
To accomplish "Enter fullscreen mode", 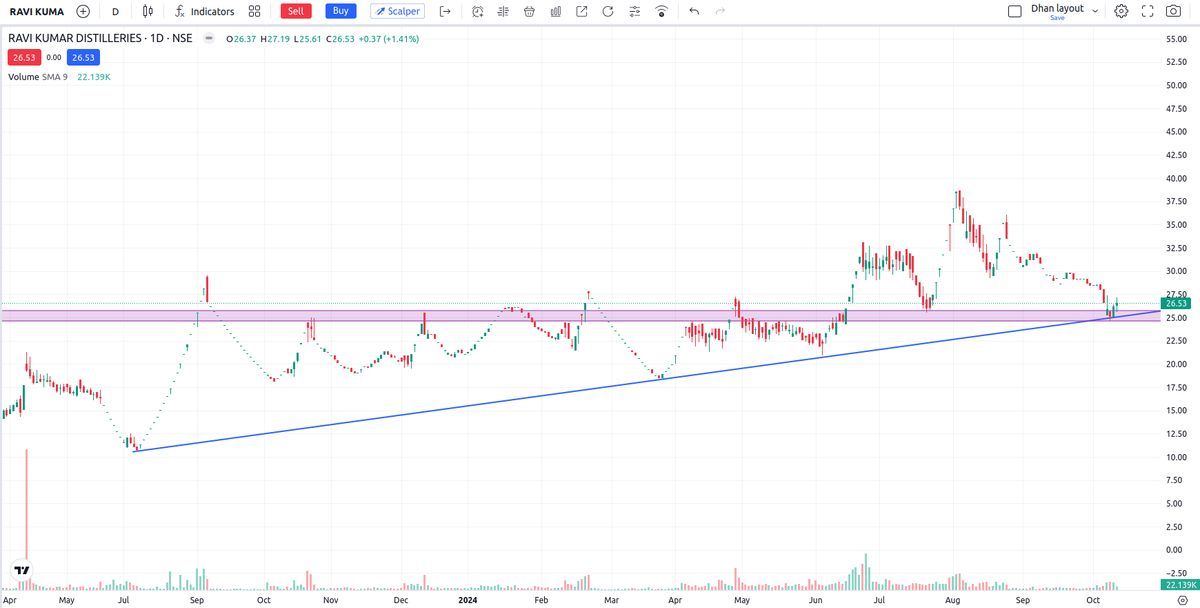I will (x=1148, y=11).
